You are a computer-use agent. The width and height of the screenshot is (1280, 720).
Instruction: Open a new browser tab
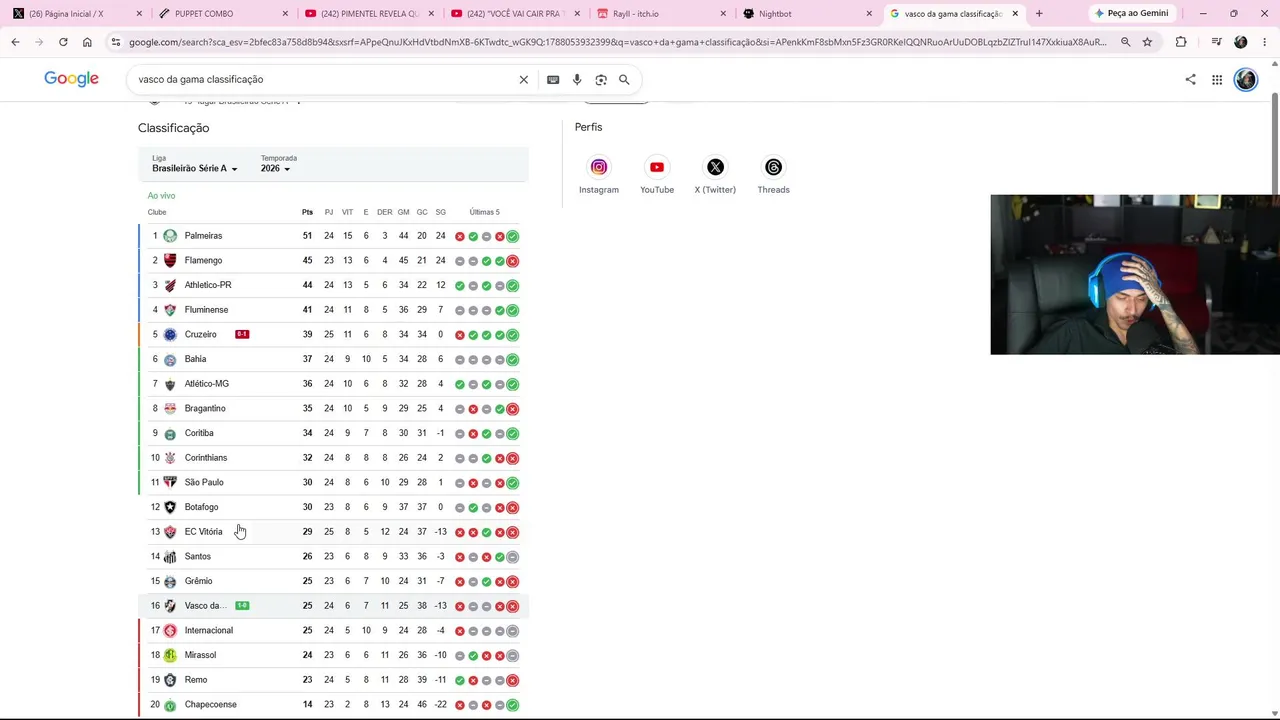pos(1039,14)
